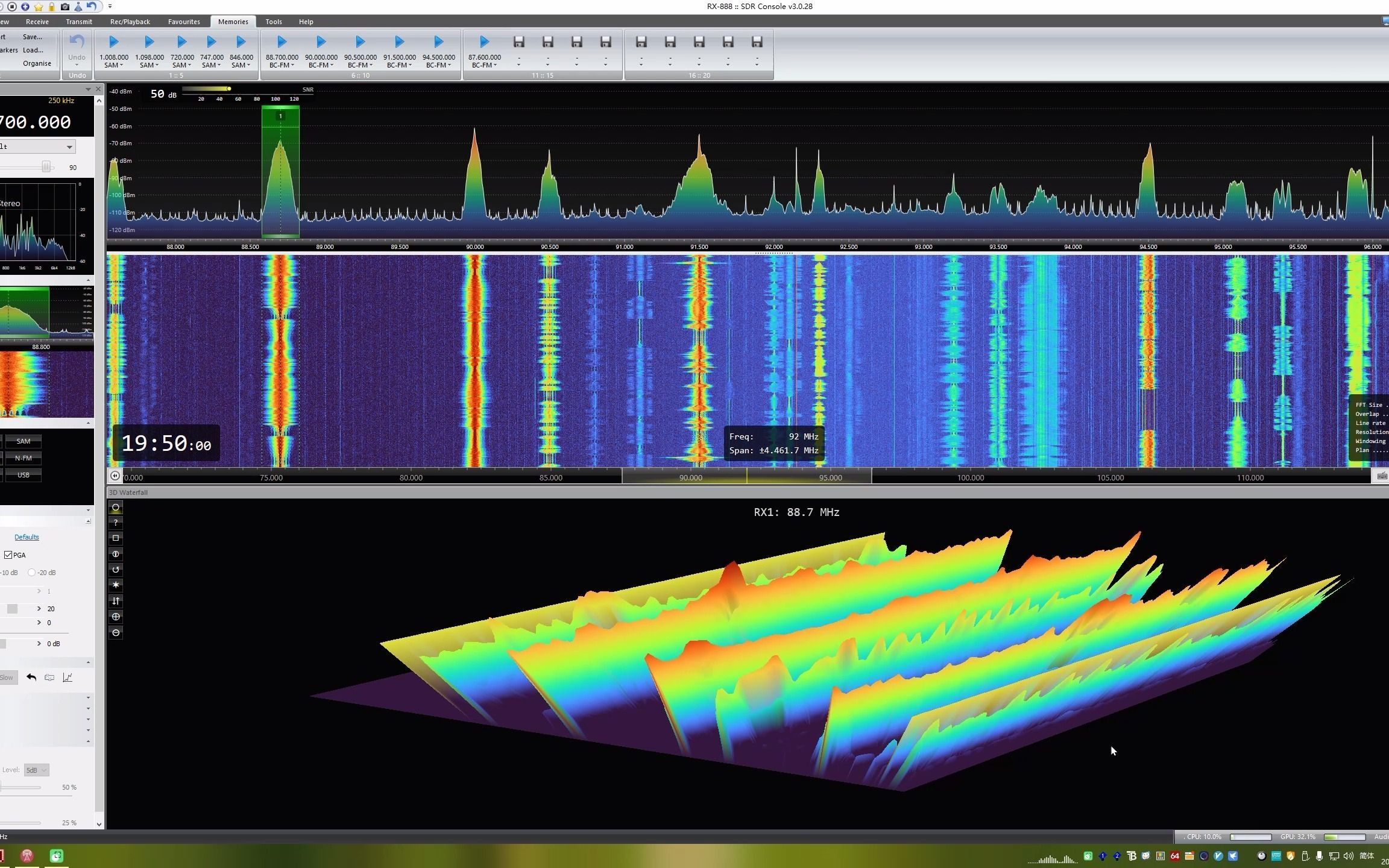Select SAM demodulation mode button

coord(23,441)
